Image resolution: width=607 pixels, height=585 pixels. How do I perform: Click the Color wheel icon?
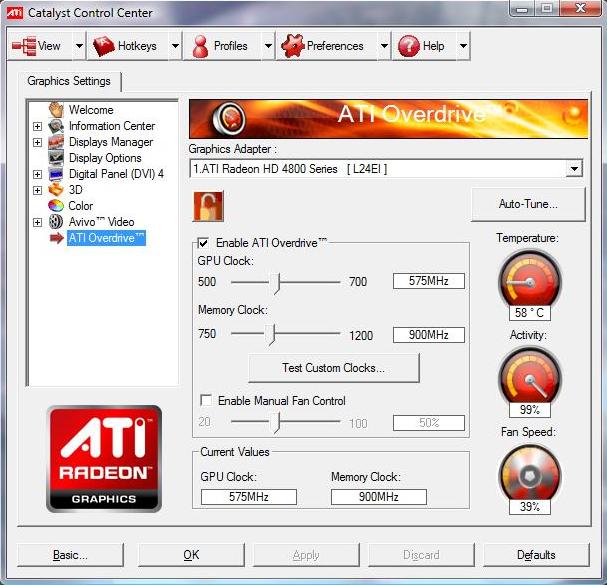coord(56,206)
